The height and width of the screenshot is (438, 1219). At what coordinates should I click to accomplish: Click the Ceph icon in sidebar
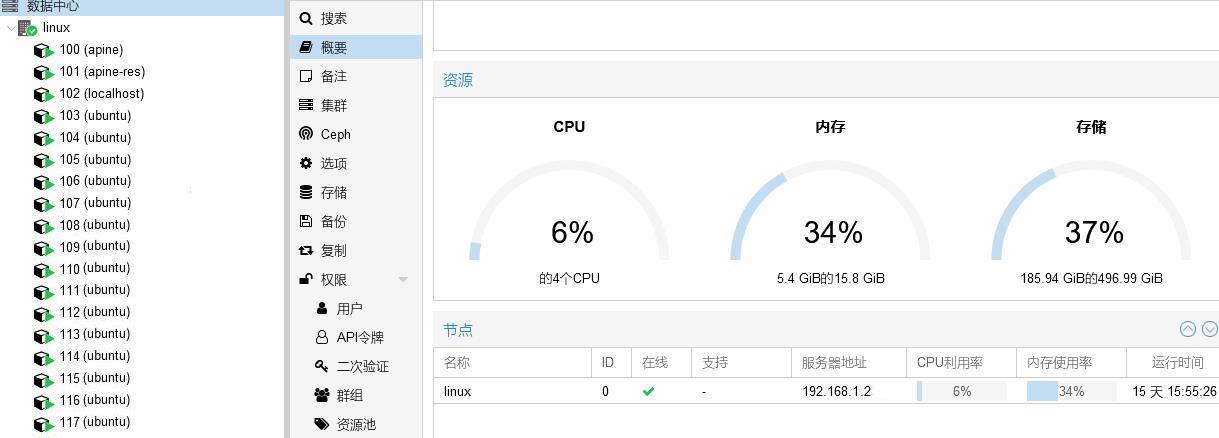click(x=306, y=134)
